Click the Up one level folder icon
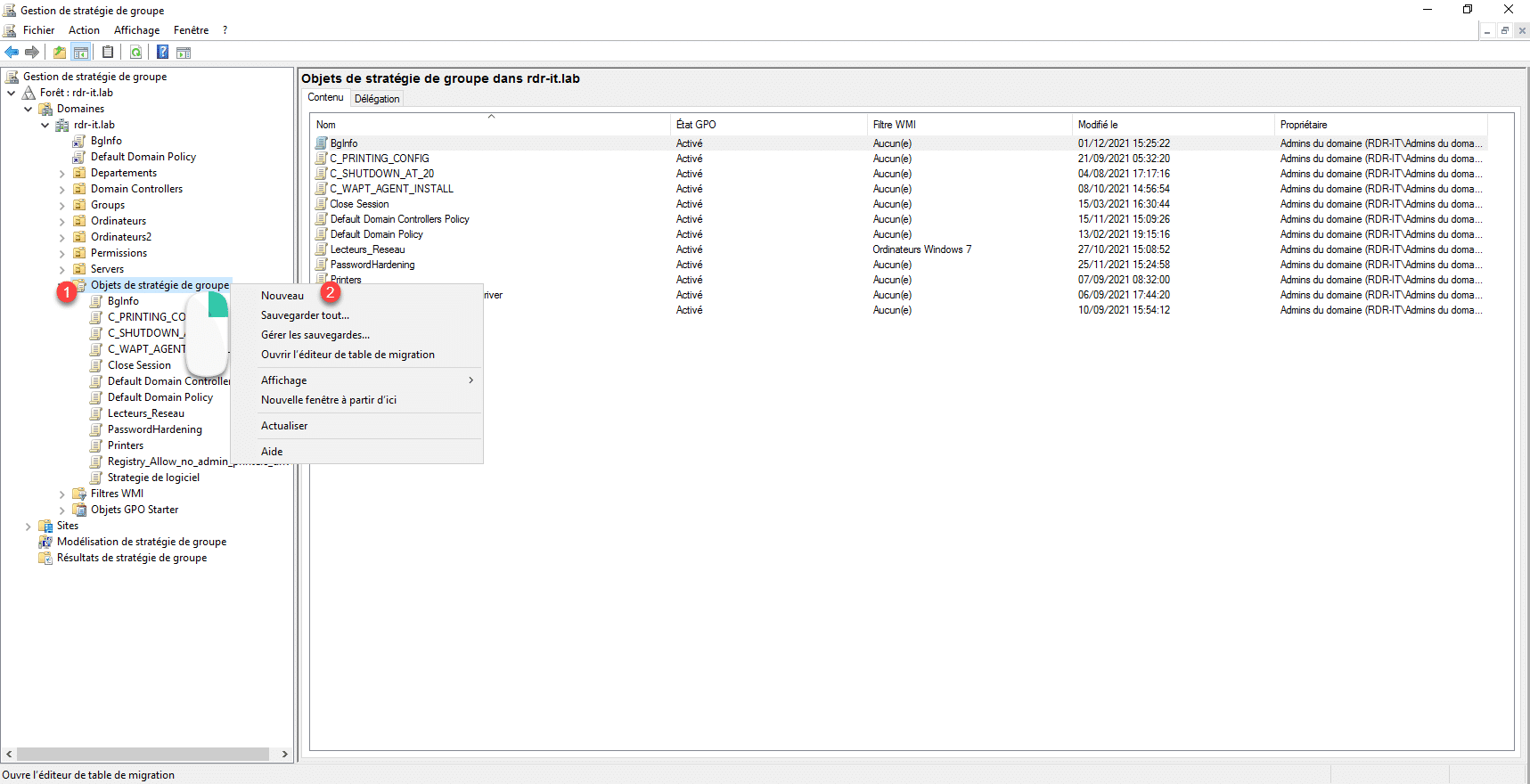The width and height of the screenshot is (1530, 784). [60, 53]
